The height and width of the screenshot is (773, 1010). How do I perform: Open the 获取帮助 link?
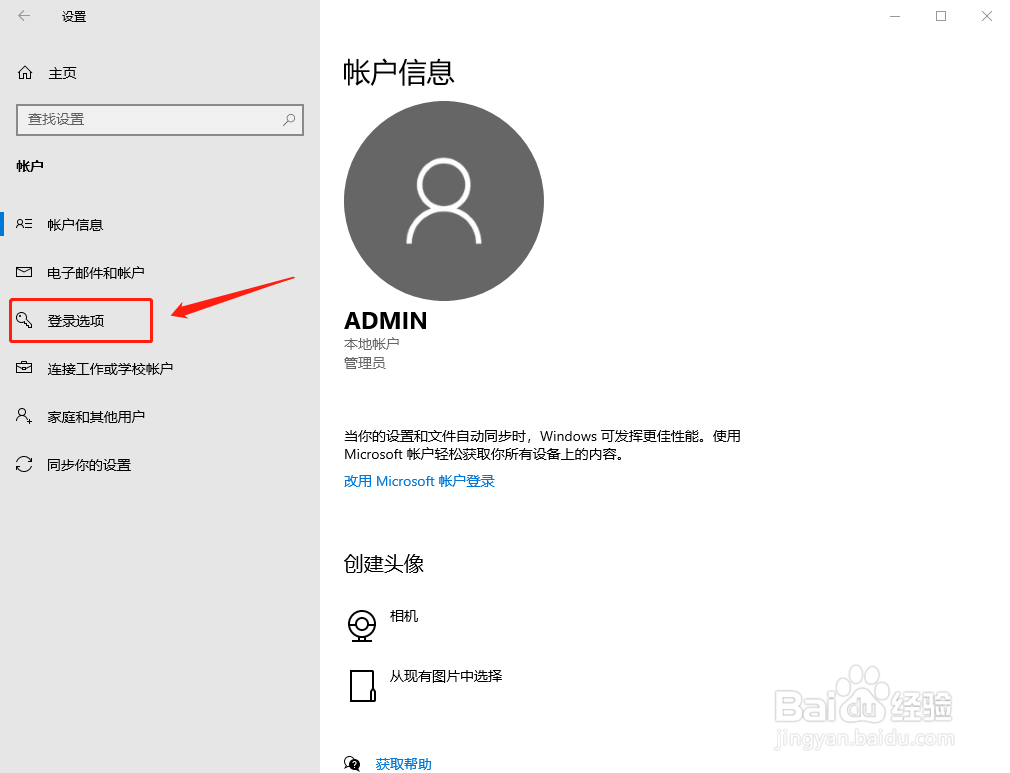click(x=403, y=763)
